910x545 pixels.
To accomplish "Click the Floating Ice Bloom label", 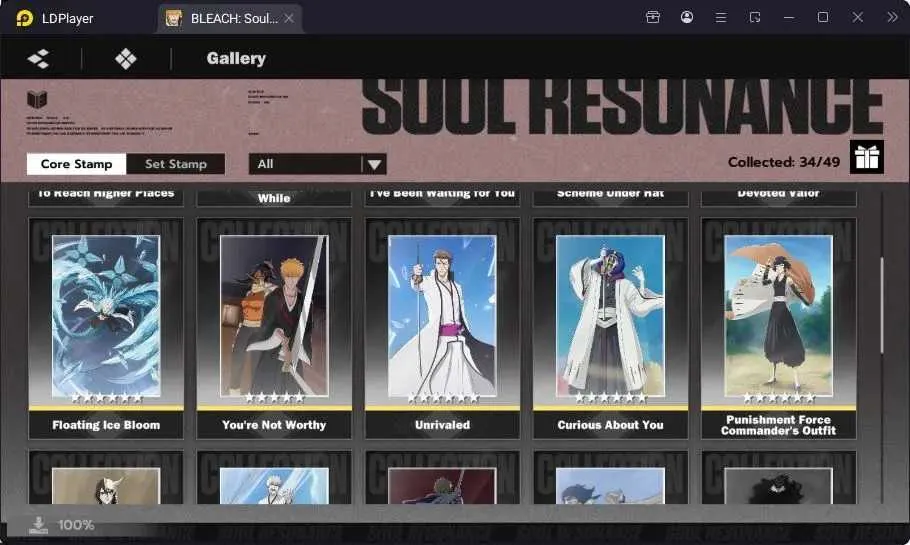I will (x=106, y=425).
